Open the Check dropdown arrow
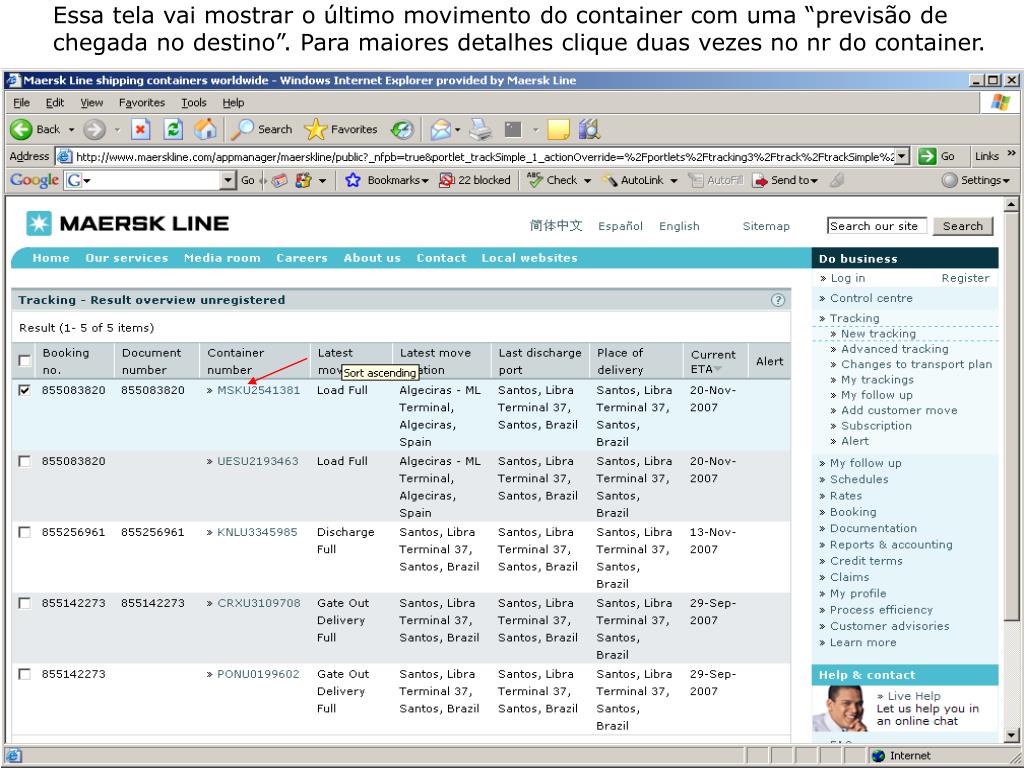This screenshot has width=1024, height=768. [587, 181]
